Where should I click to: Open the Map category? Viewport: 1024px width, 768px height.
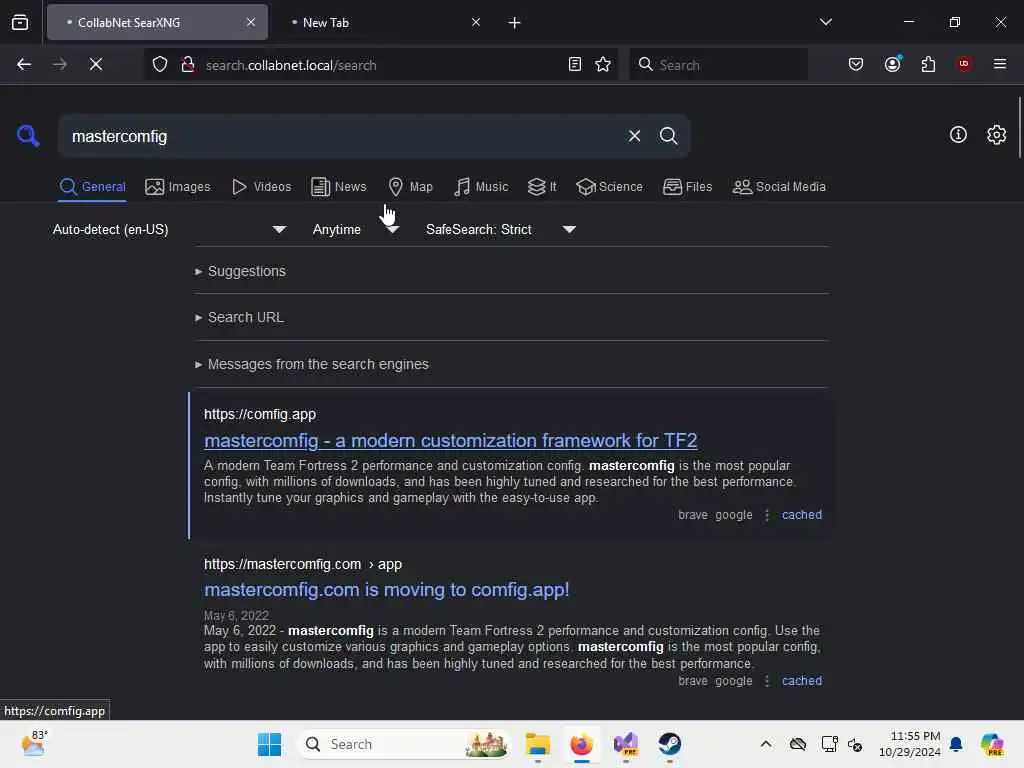pyautogui.click(x=411, y=187)
